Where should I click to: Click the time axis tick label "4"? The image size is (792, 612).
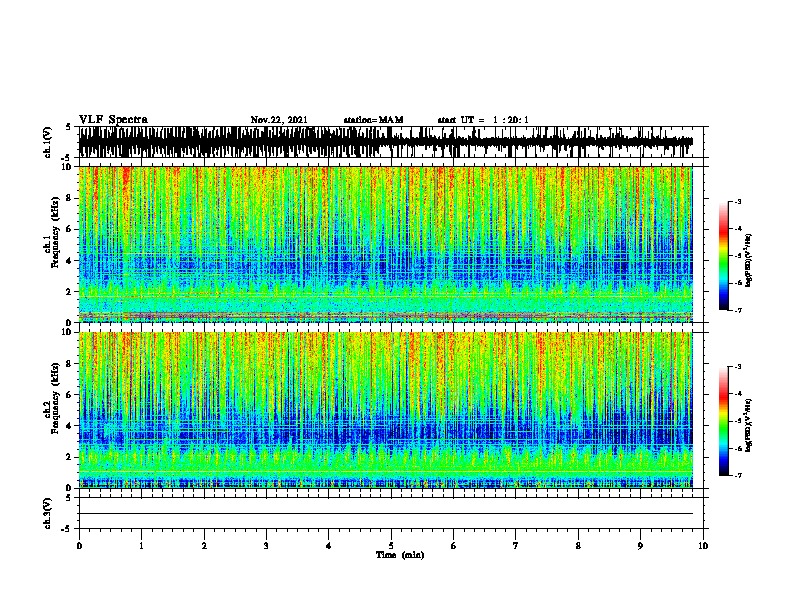pos(329,546)
